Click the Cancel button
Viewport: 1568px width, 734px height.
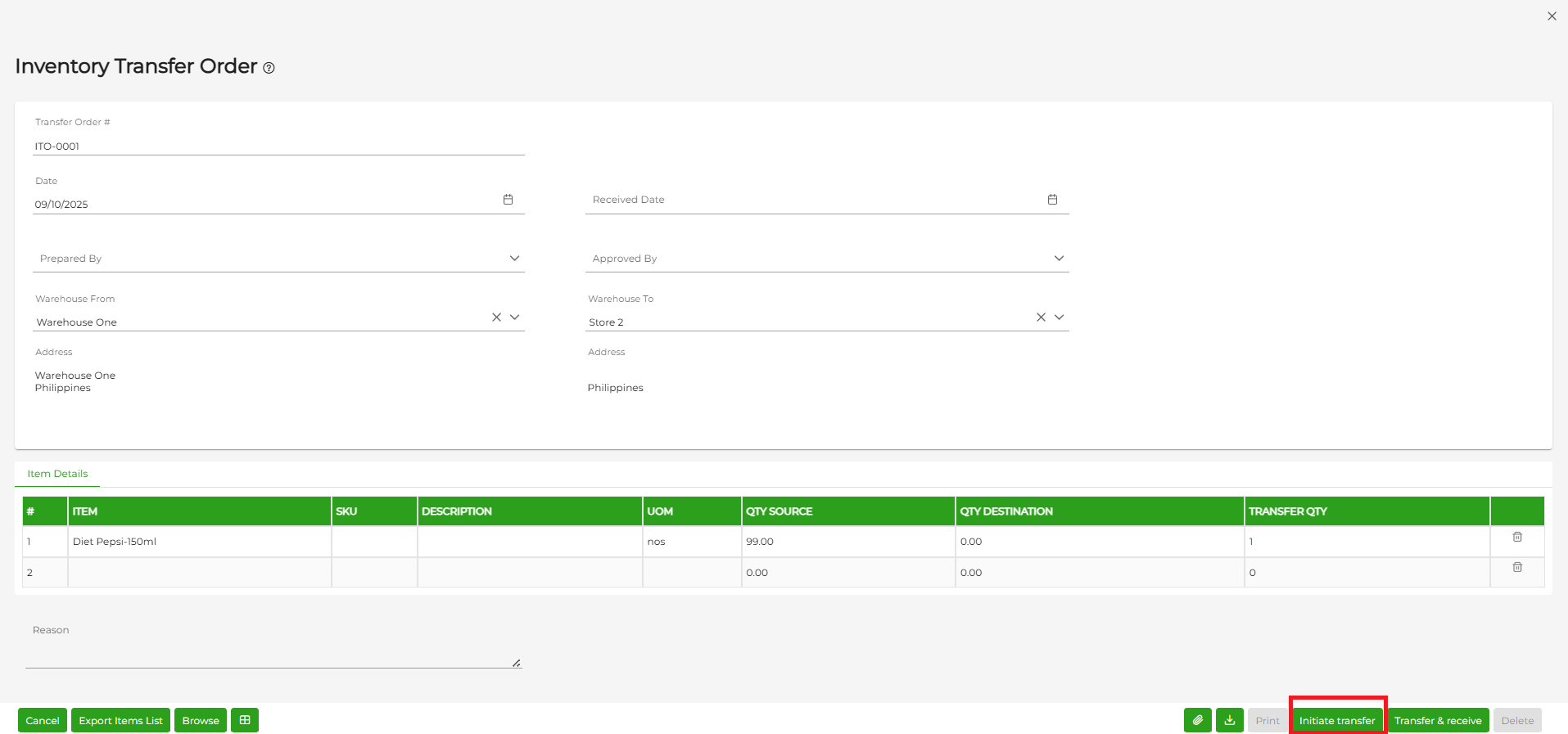point(43,720)
